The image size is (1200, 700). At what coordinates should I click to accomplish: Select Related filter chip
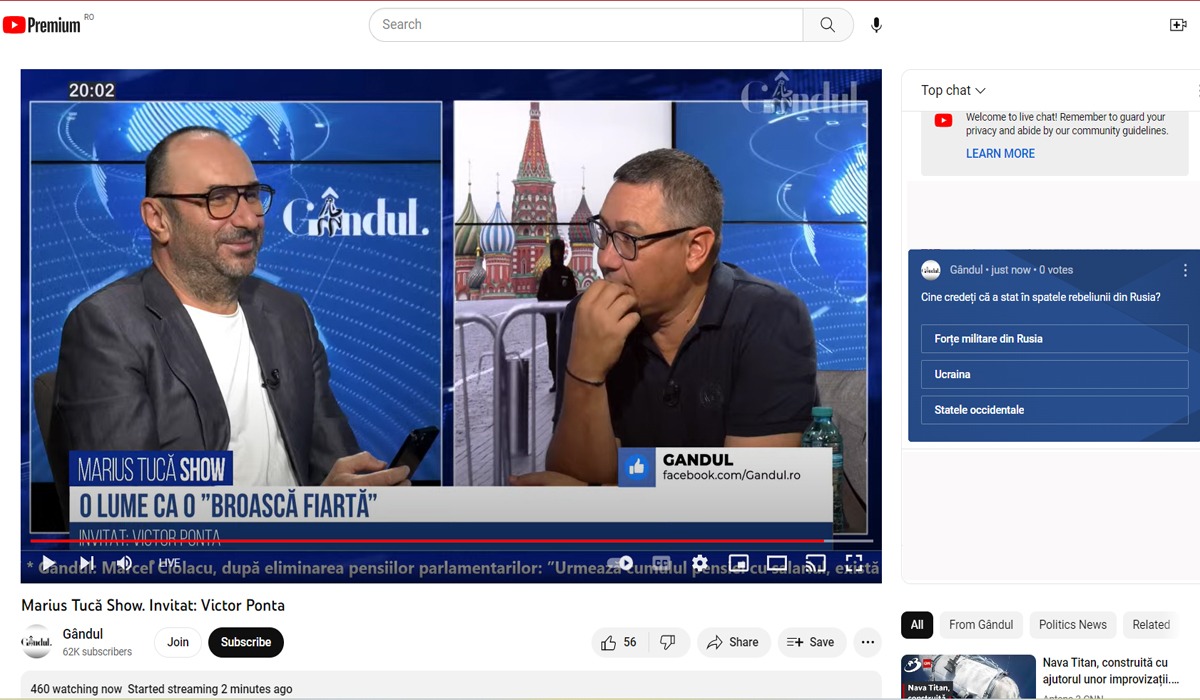point(1151,625)
